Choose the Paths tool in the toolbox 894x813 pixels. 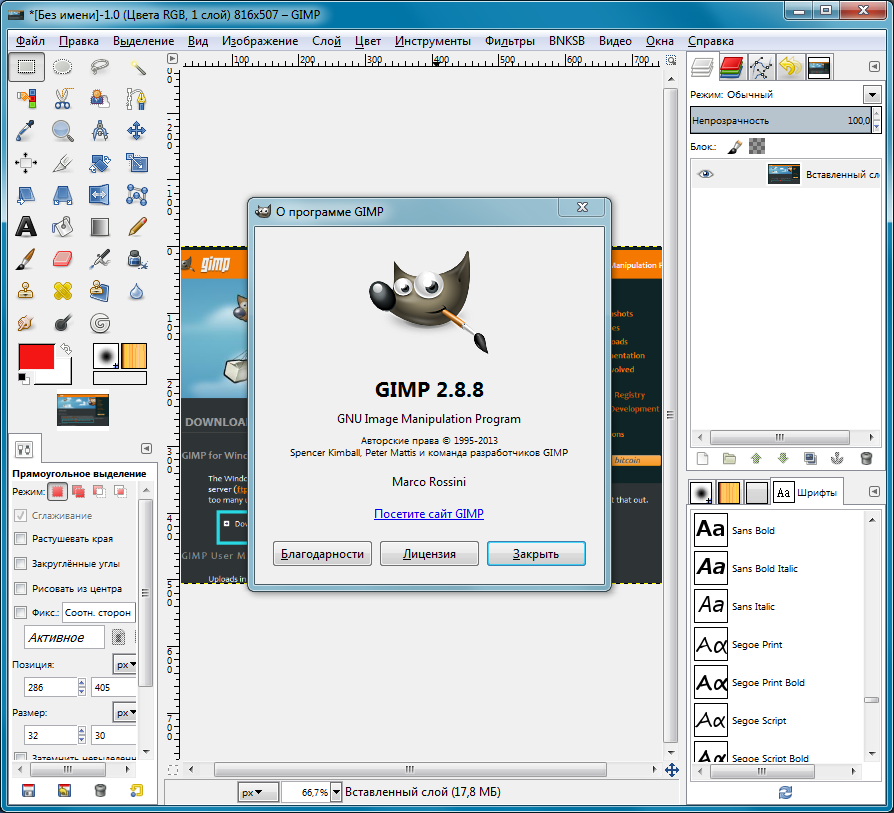(137, 99)
